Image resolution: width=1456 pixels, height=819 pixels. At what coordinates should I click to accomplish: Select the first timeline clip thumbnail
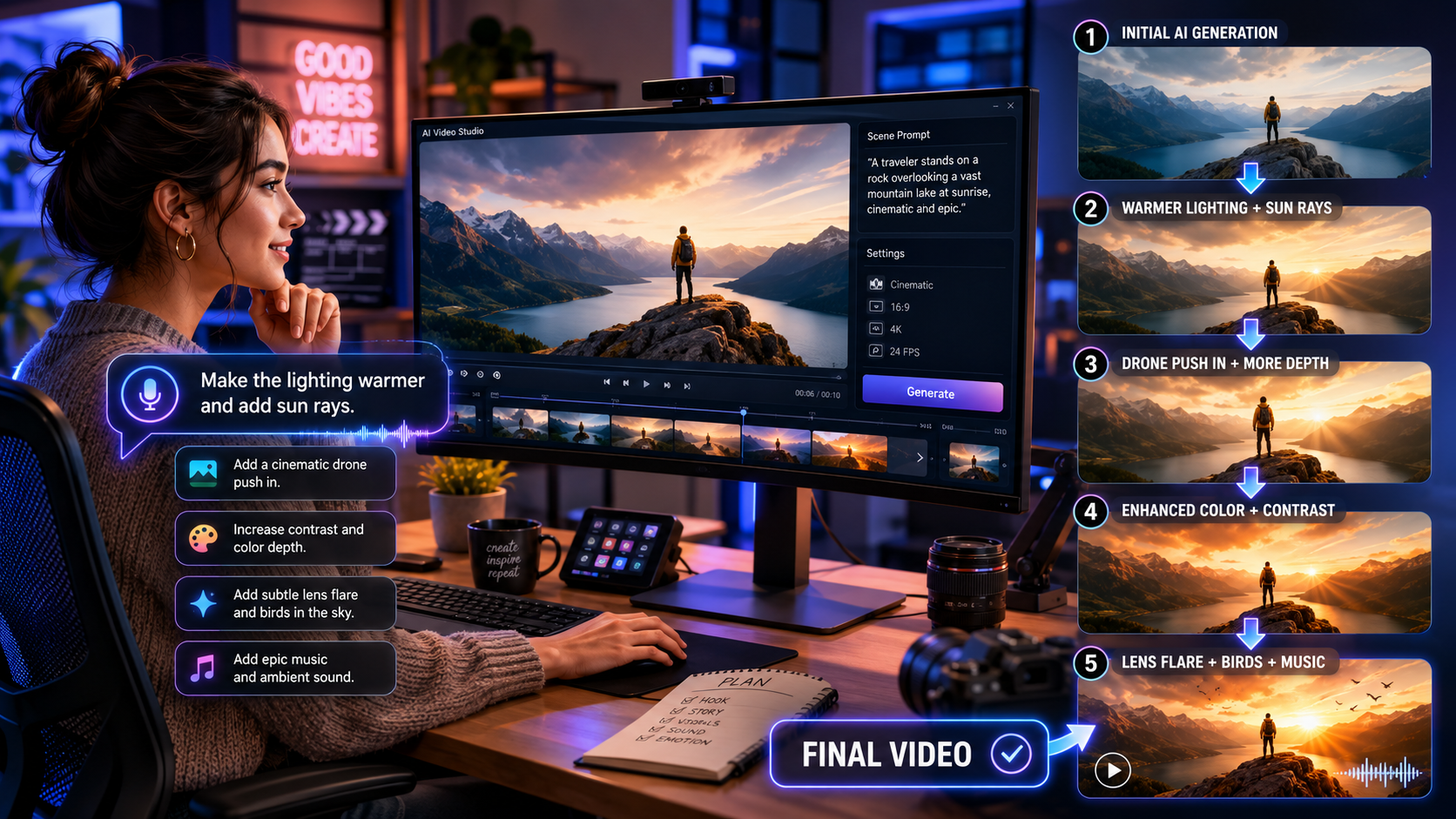(x=520, y=425)
